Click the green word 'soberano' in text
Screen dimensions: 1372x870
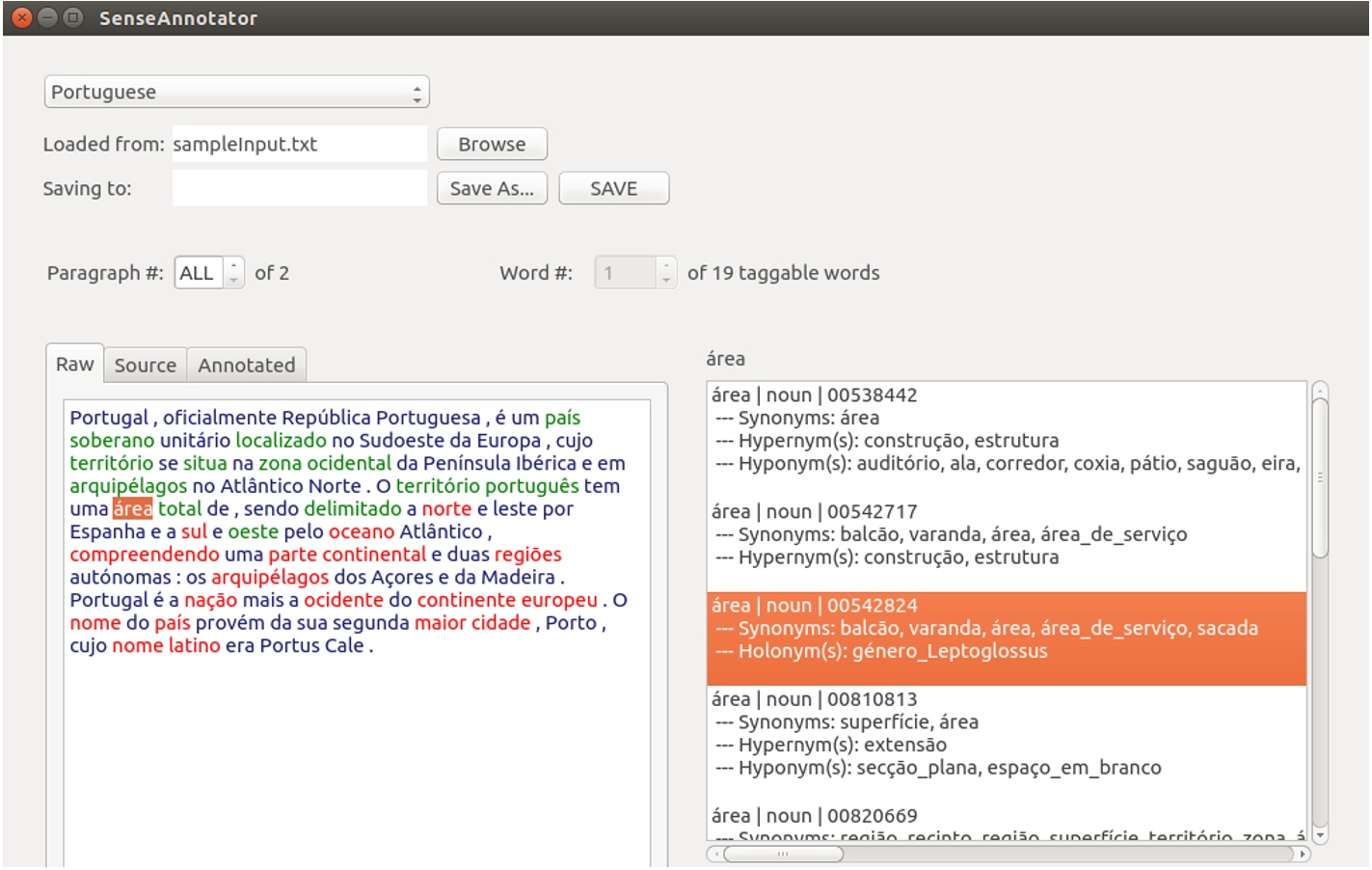[112, 441]
